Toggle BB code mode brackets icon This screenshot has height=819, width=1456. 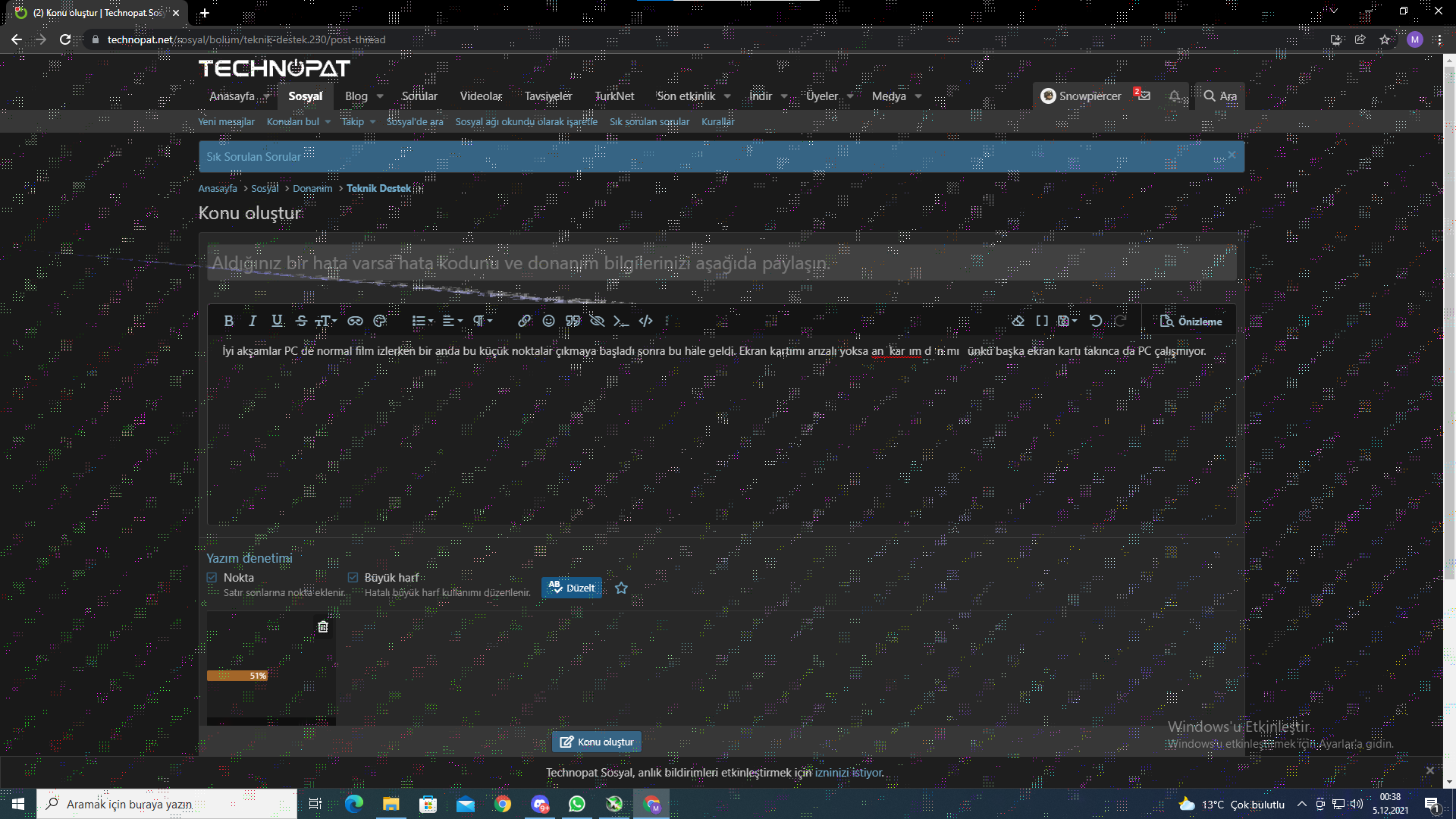tap(1042, 321)
